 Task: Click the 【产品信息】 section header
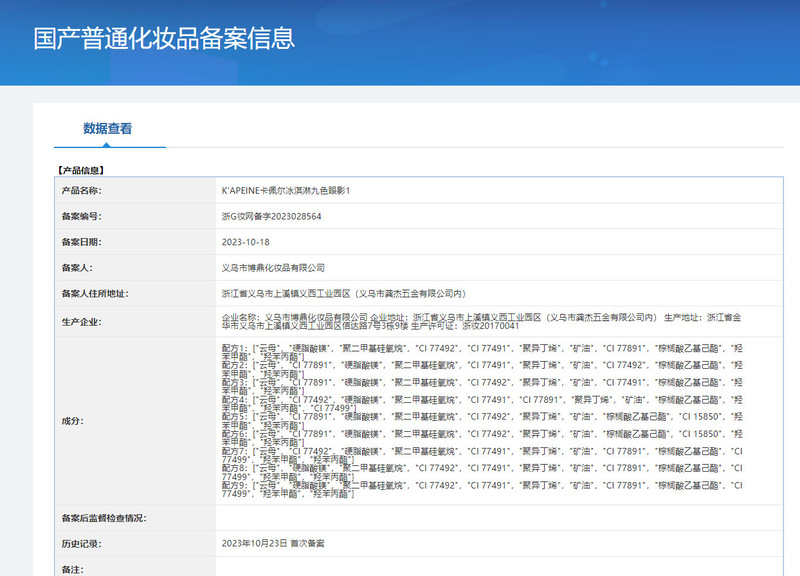(x=81, y=171)
